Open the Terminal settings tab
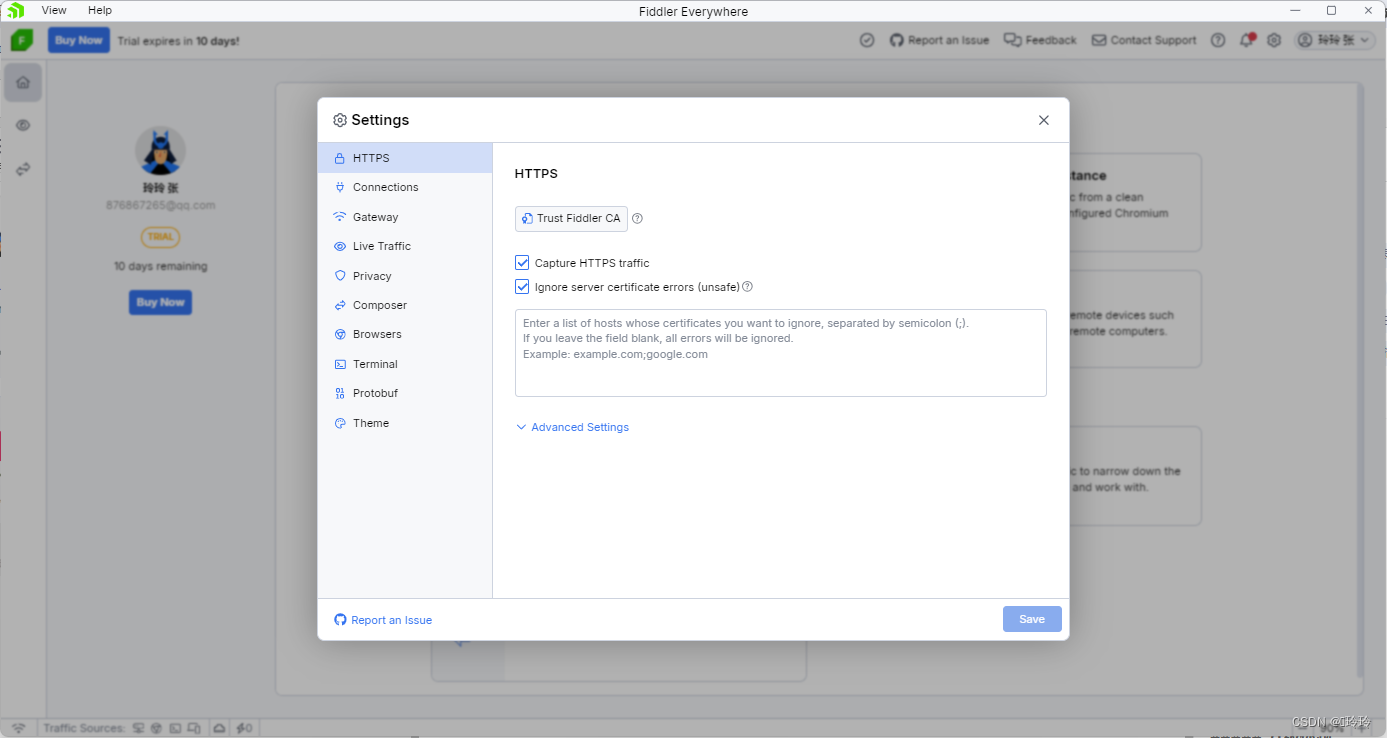 405,364
